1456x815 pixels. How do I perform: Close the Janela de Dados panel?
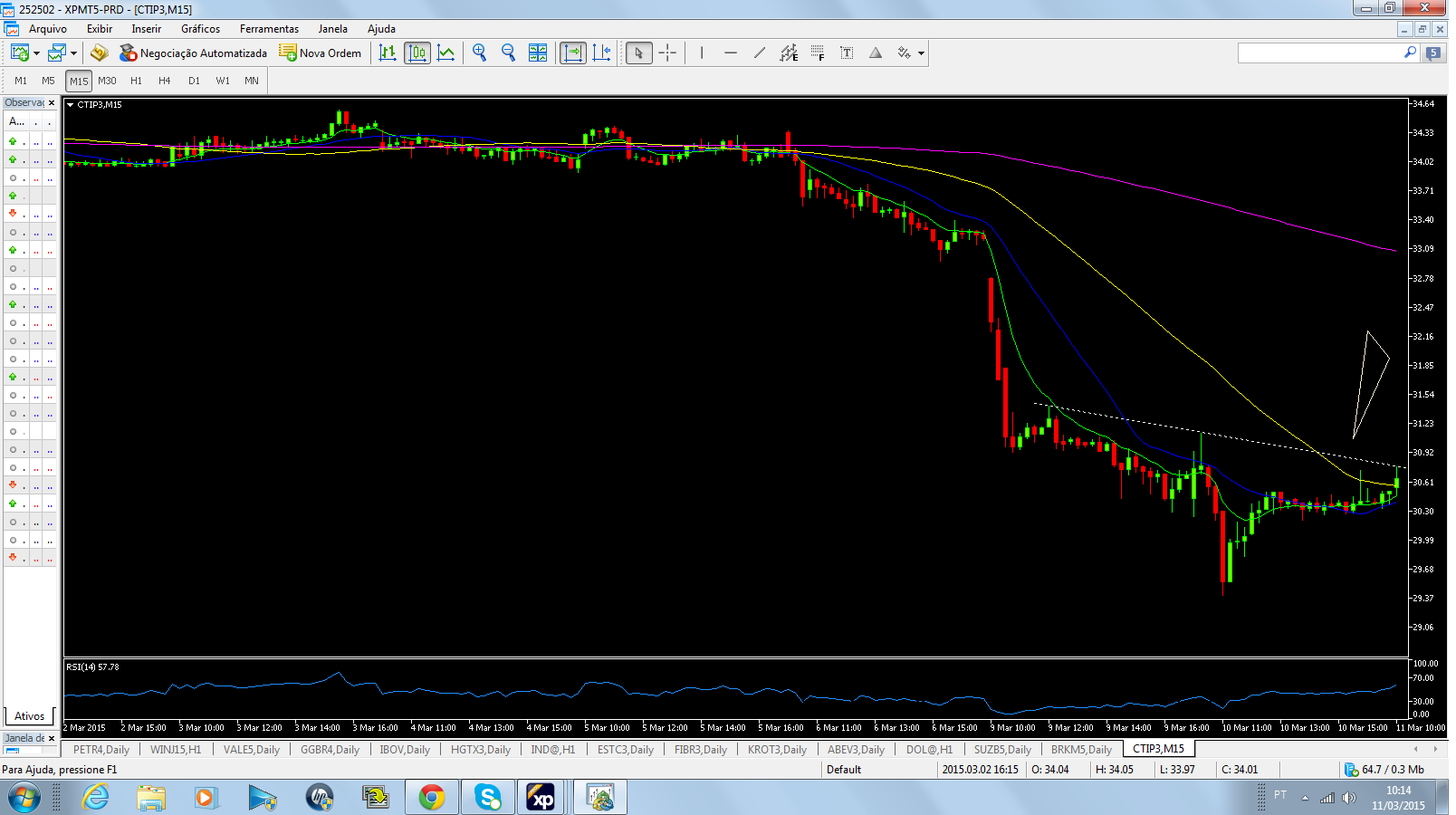[x=52, y=738]
